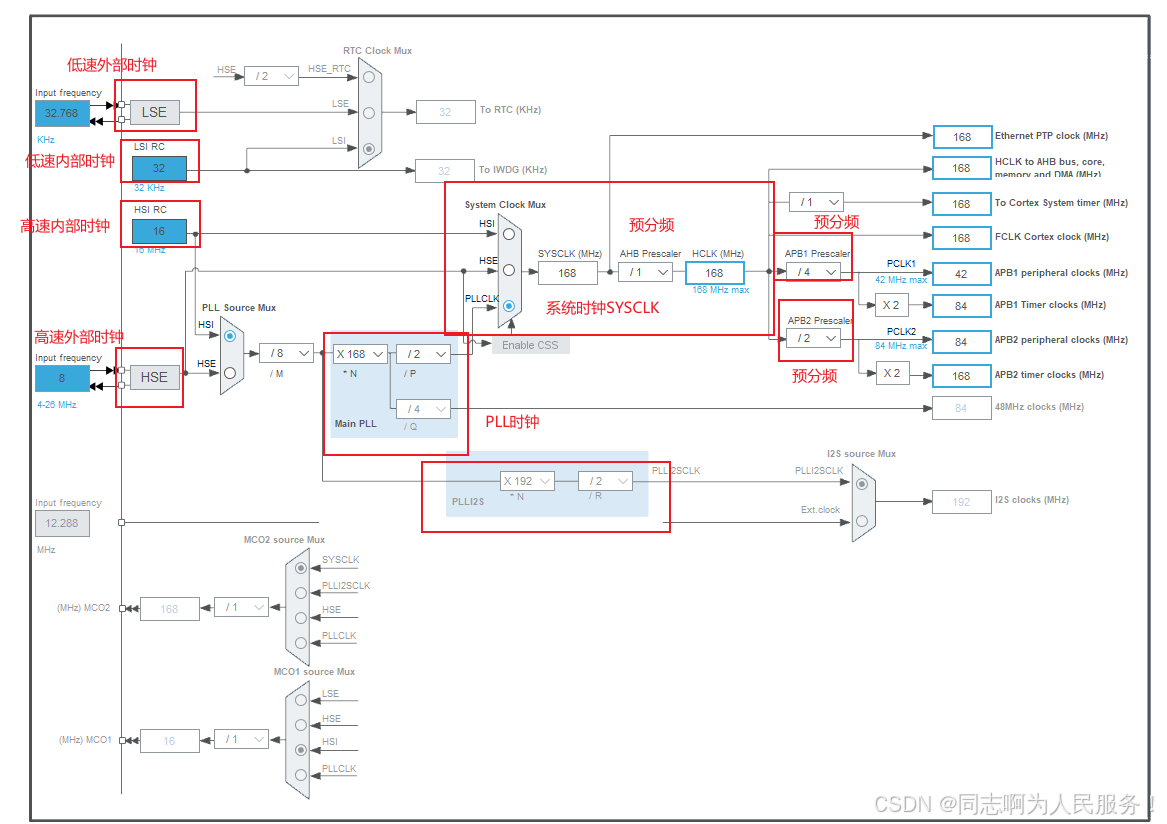
Task: Click the APB1 peripheral clocks 42 field
Action: 962,274
